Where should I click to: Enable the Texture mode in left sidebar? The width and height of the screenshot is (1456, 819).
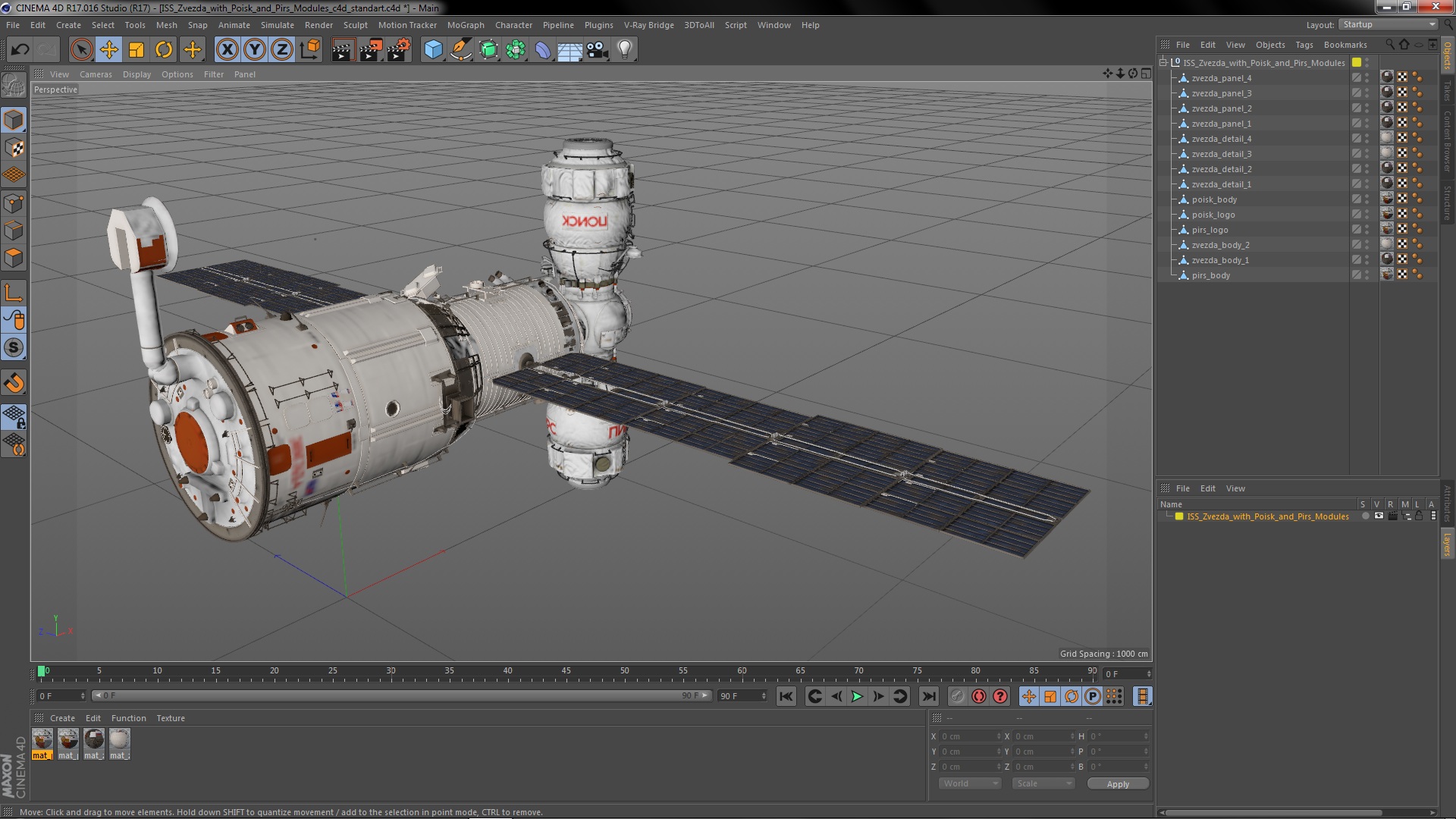tap(14, 148)
